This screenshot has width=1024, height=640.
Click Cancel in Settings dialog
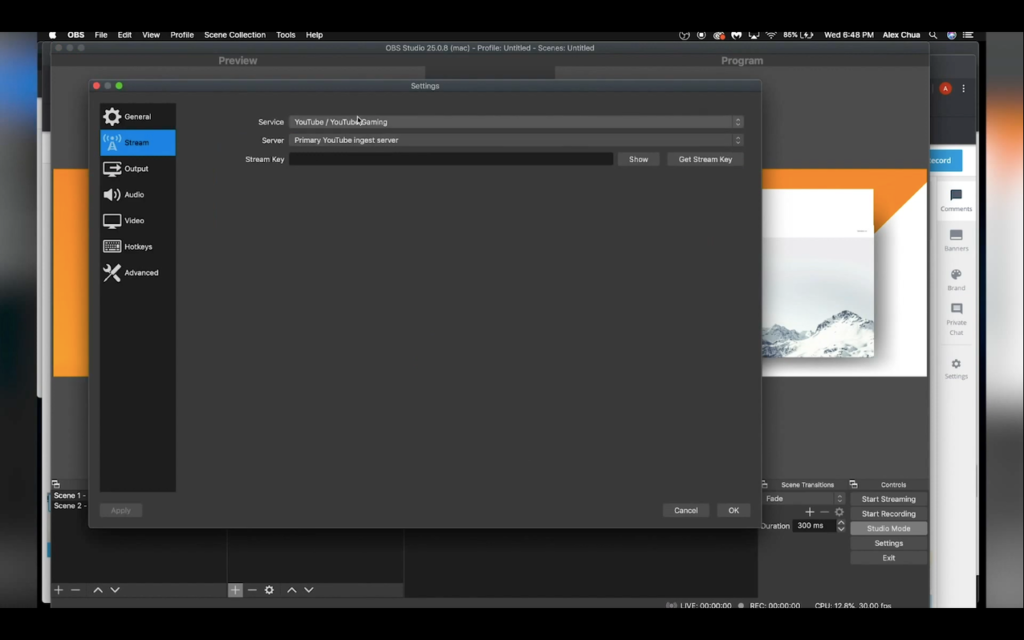[x=686, y=511]
